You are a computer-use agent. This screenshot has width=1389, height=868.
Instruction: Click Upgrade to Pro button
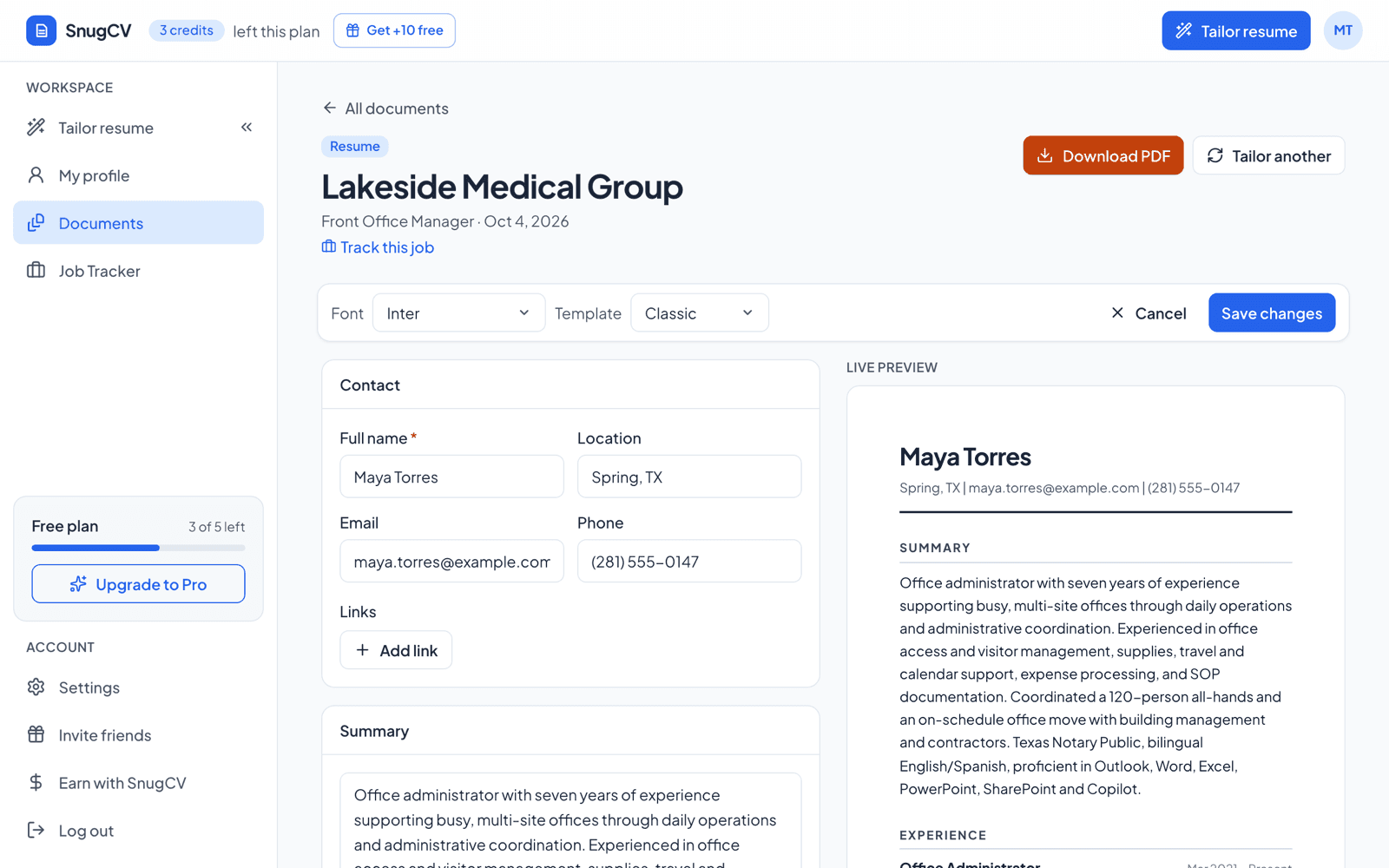[138, 584]
